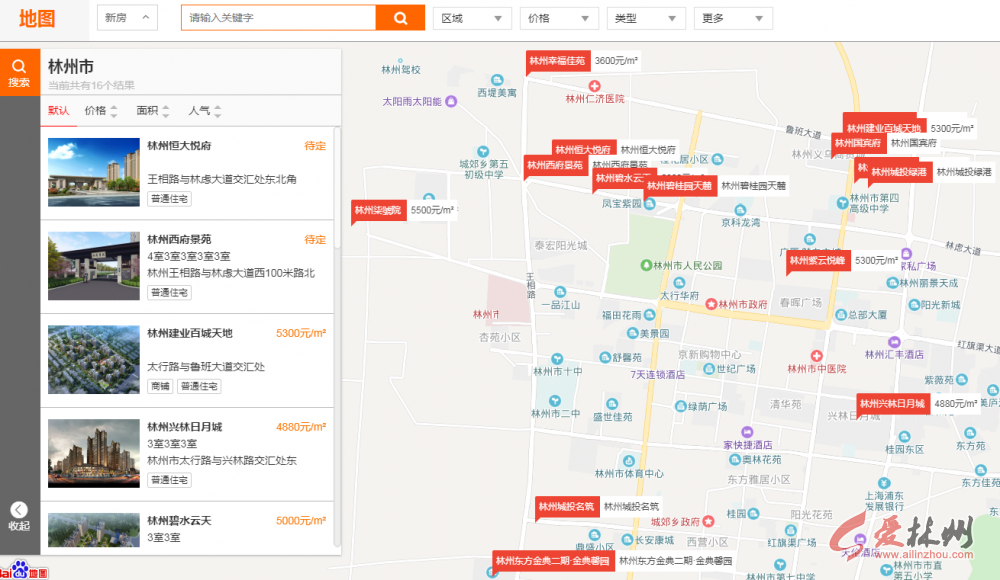Click the 美景园 map icon
1000x580 pixels.
click(633, 333)
